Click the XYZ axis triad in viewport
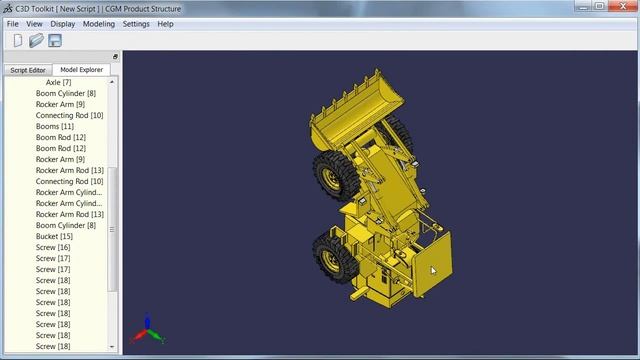Image resolution: width=640 pixels, height=360 pixels. click(x=148, y=329)
